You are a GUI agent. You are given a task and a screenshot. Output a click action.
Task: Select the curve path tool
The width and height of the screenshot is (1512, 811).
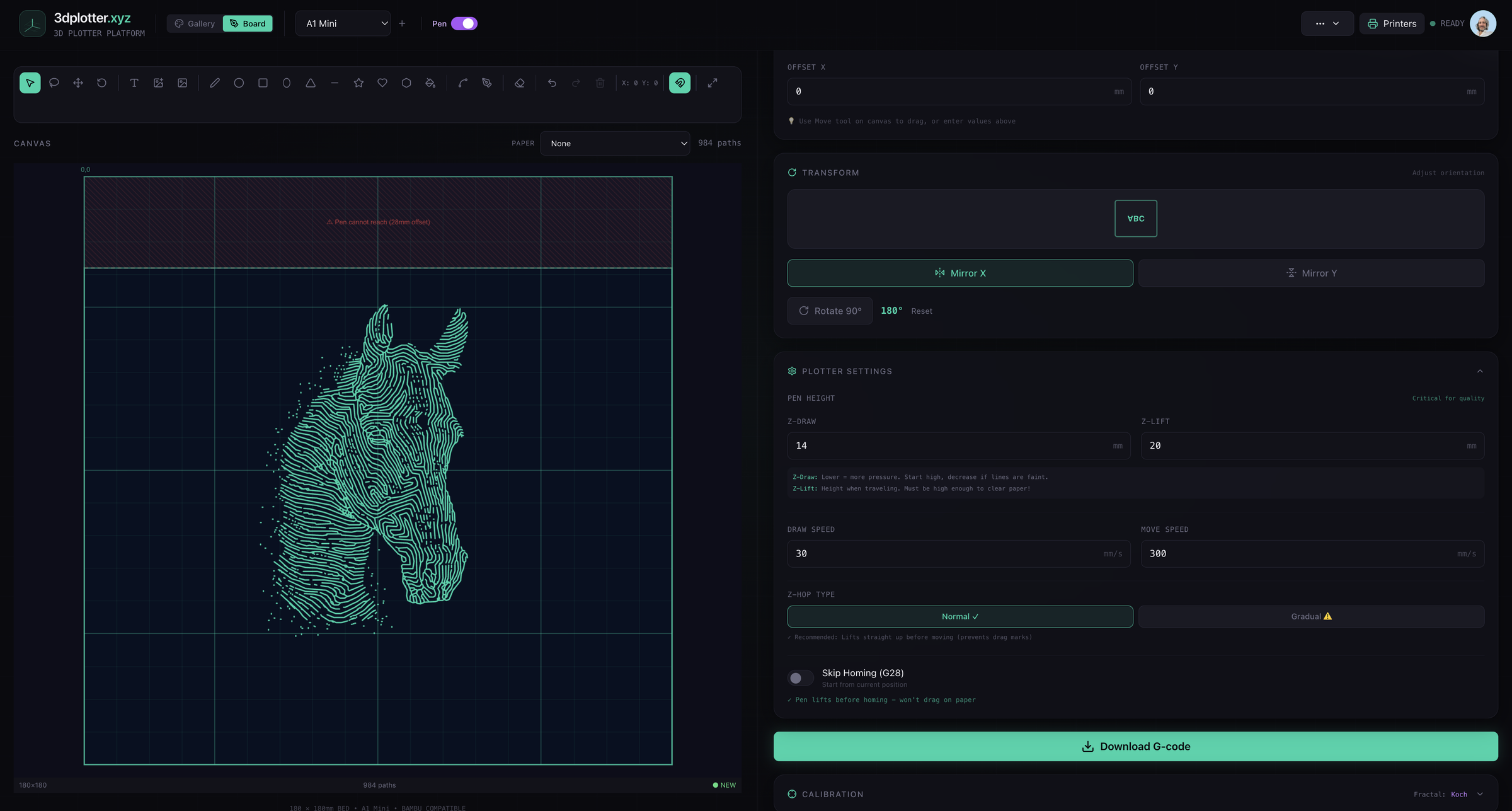(463, 83)
